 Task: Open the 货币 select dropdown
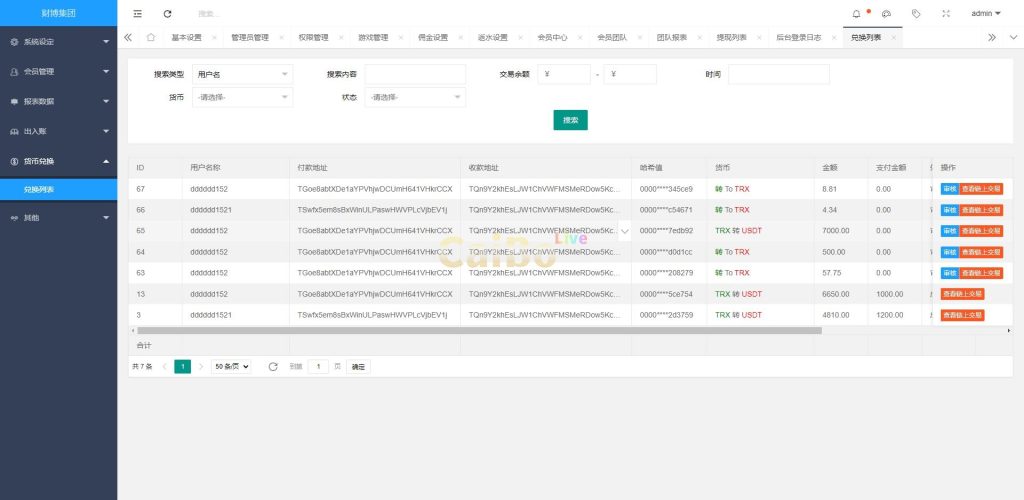(x=242, y=97)
